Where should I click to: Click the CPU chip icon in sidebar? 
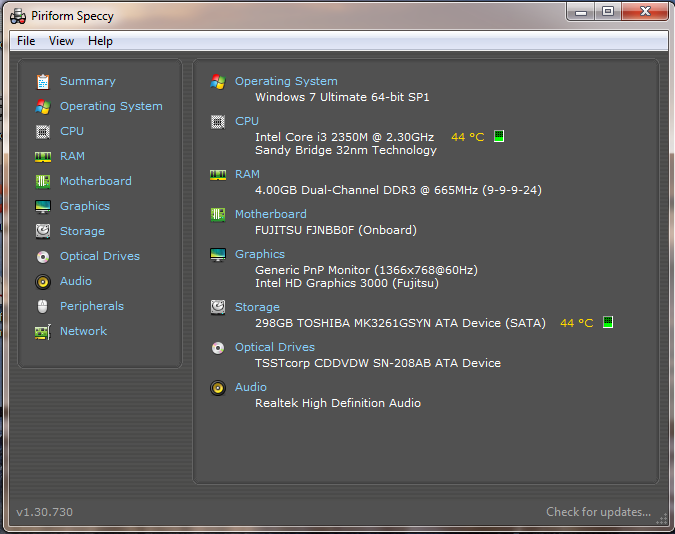pyautogui.click(x=43, y=131)
